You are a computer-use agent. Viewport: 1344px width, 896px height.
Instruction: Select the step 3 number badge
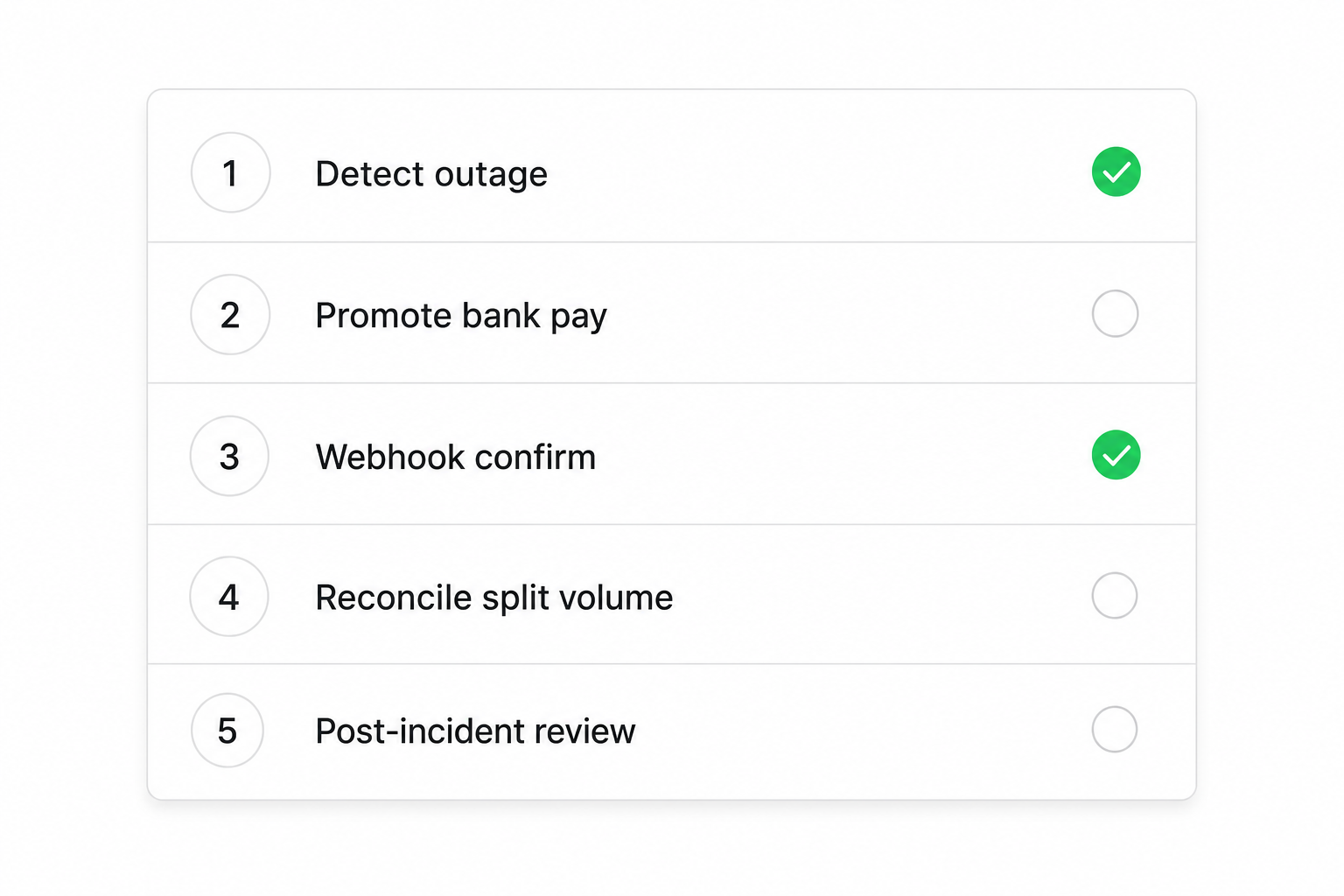229,456
